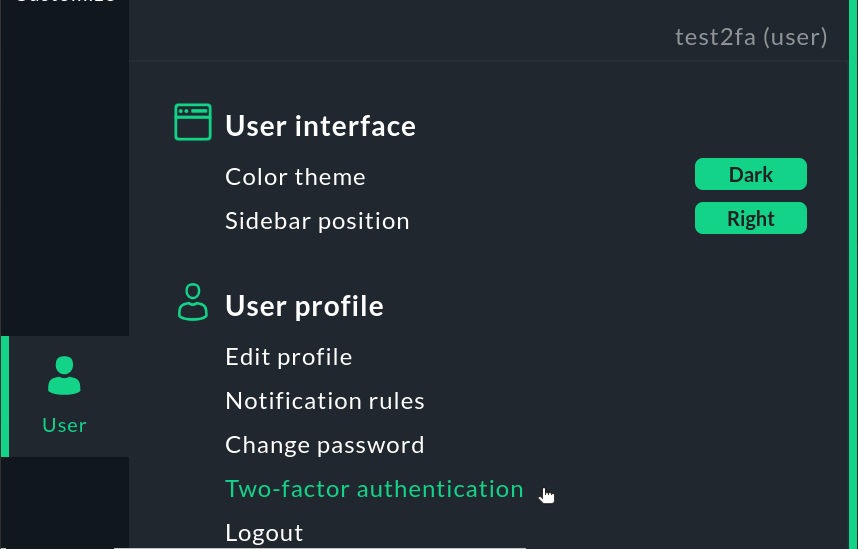This screenshot has width=858, height=549.
Task: Open Edit profile
Action: tap(288, 357)
